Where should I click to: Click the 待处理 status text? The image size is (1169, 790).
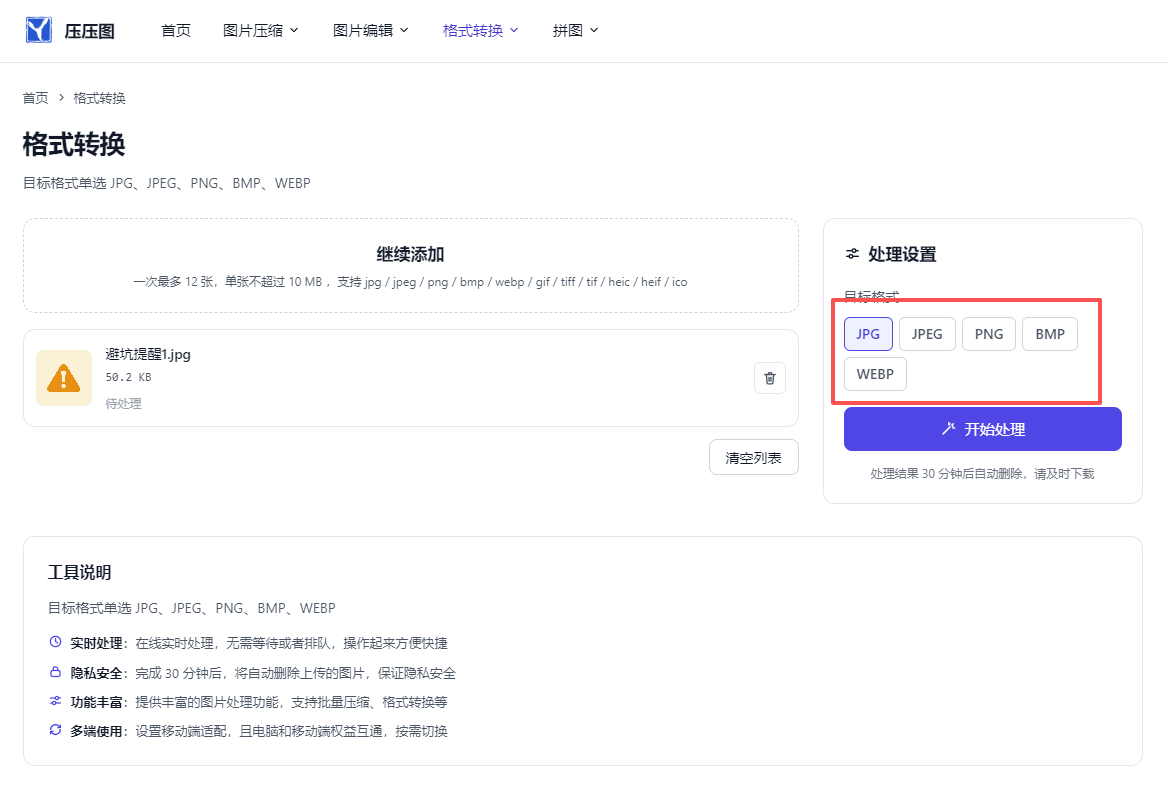pyautogui.click(x=123, y=403)
